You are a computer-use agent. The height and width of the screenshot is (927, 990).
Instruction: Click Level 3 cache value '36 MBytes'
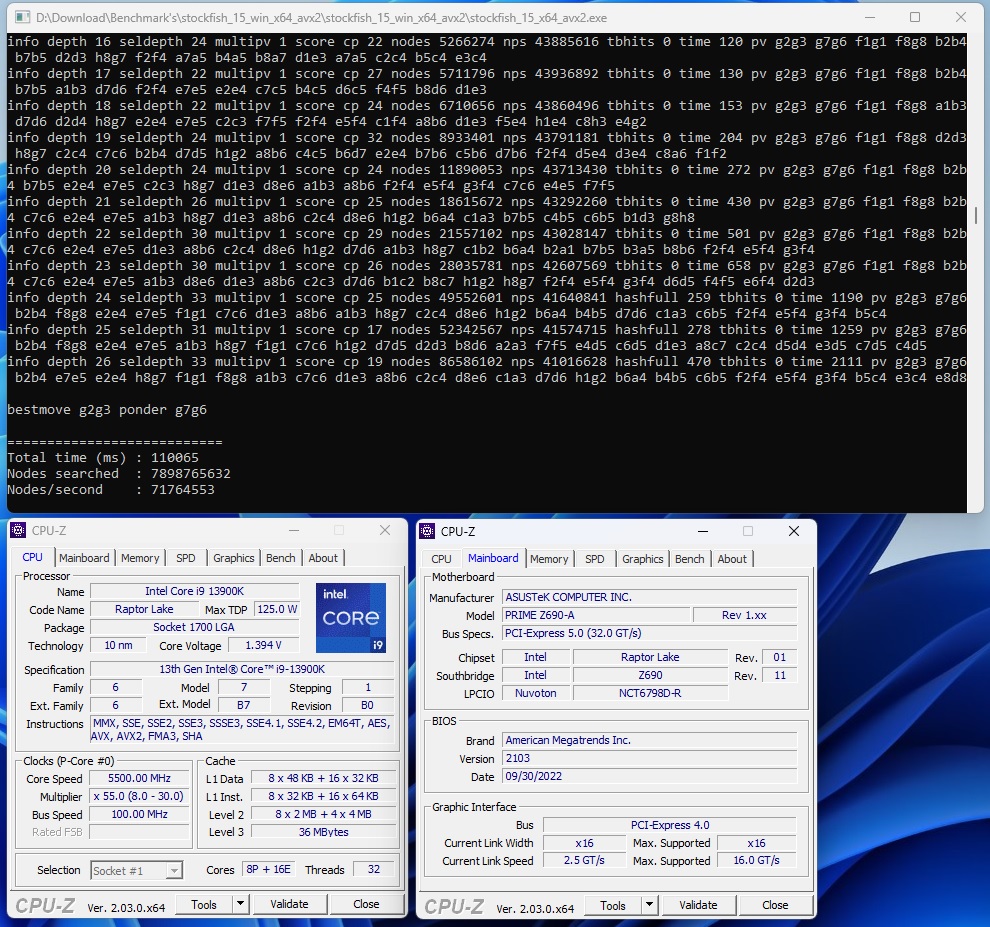pos(323,832)
